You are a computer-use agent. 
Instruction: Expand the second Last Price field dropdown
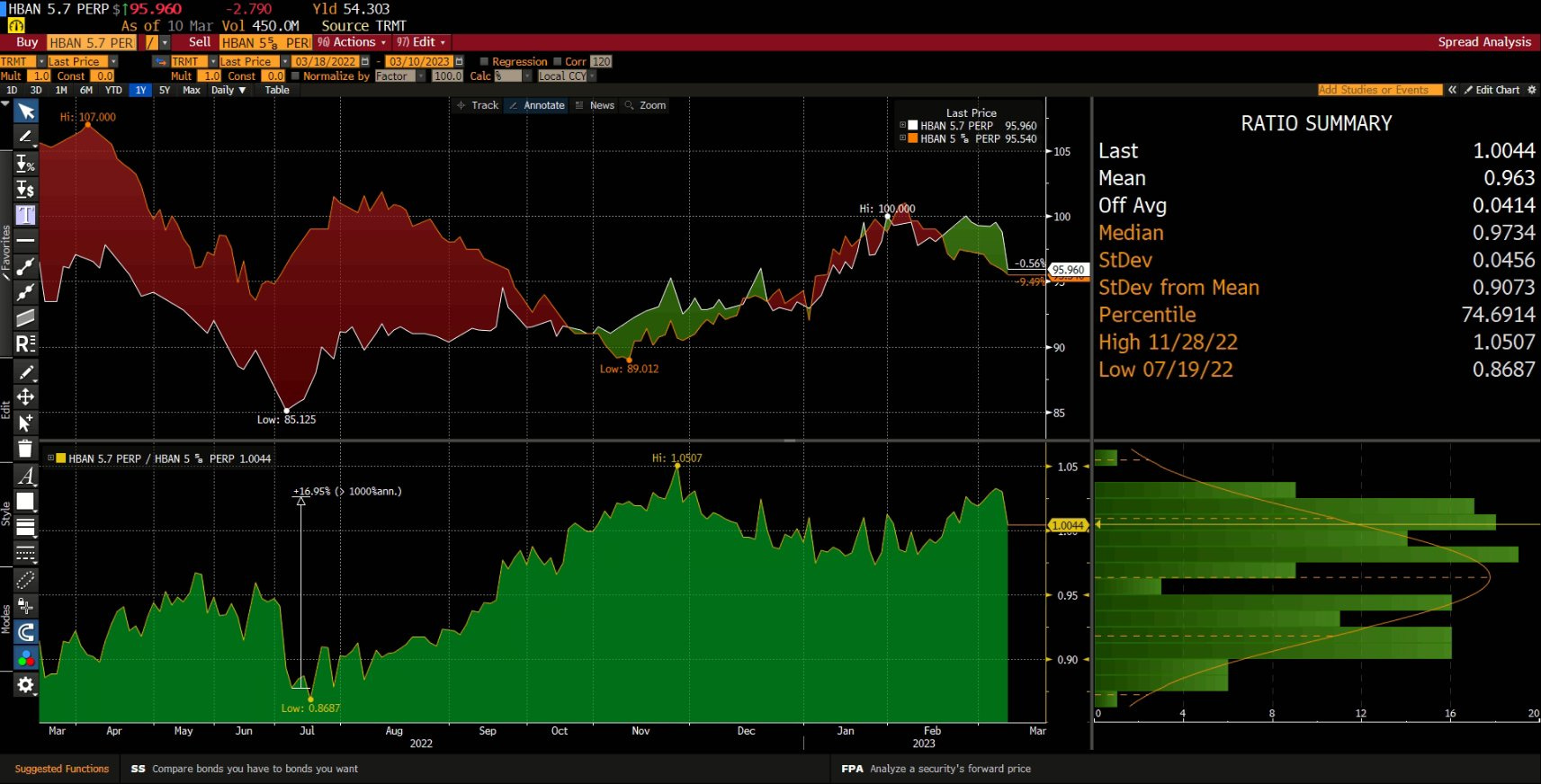click(284, 61)
